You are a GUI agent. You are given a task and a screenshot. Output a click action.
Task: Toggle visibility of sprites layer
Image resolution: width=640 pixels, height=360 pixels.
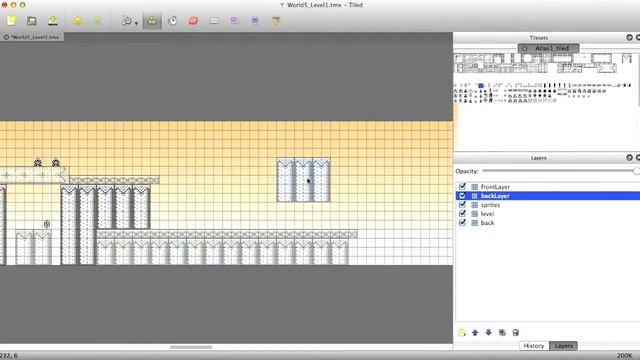tap(462, 204)
